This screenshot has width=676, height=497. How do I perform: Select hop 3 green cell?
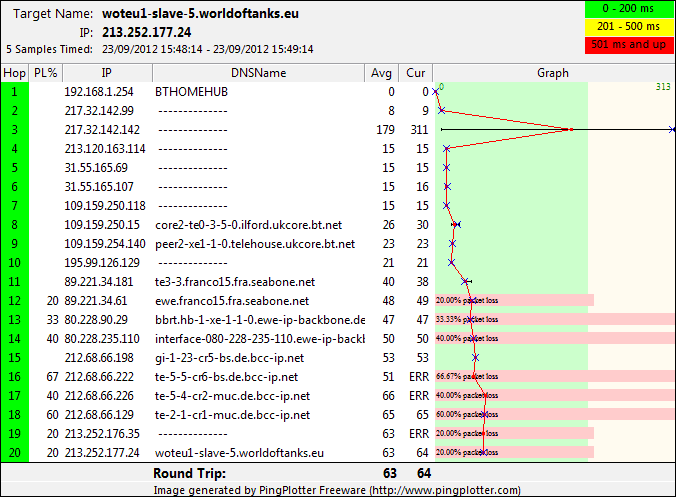[x=15, y=130]
